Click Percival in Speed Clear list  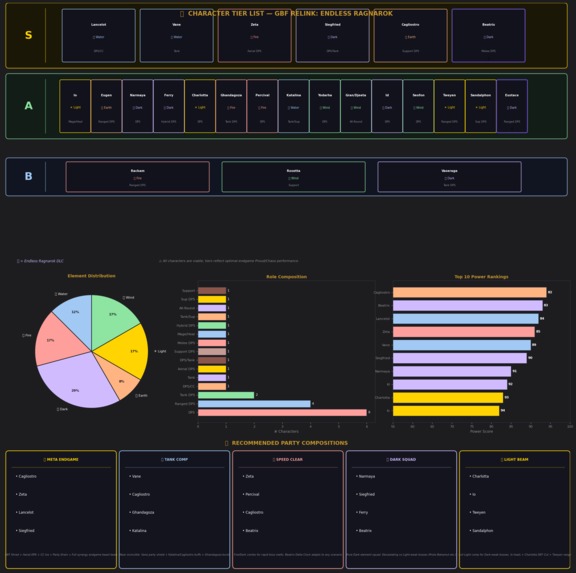pos(251,494)
